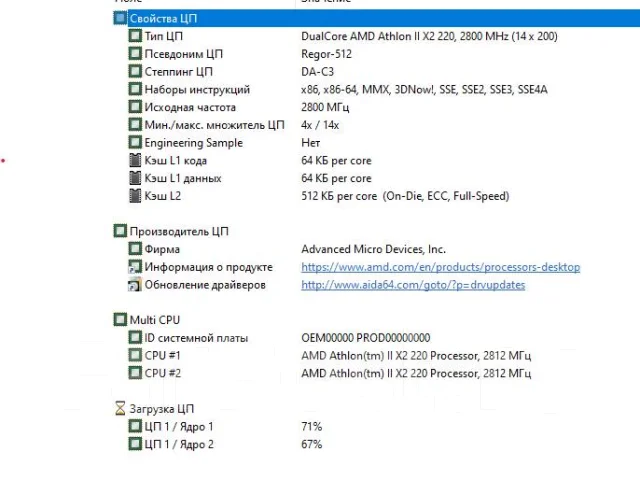
Task: Click the icon beside Фирма
Action: click(135, 249)
